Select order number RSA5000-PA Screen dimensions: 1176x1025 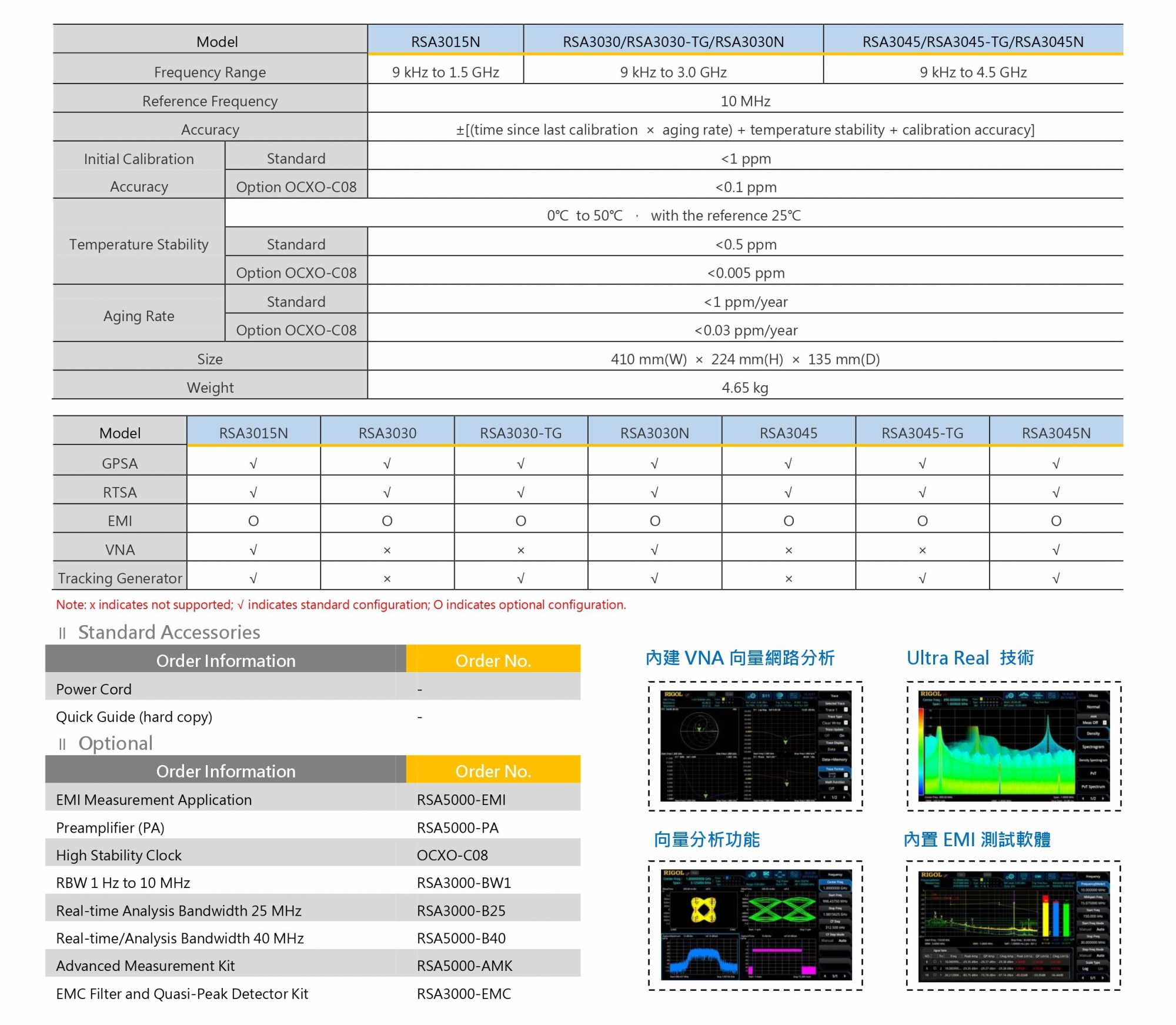[457, 827]
